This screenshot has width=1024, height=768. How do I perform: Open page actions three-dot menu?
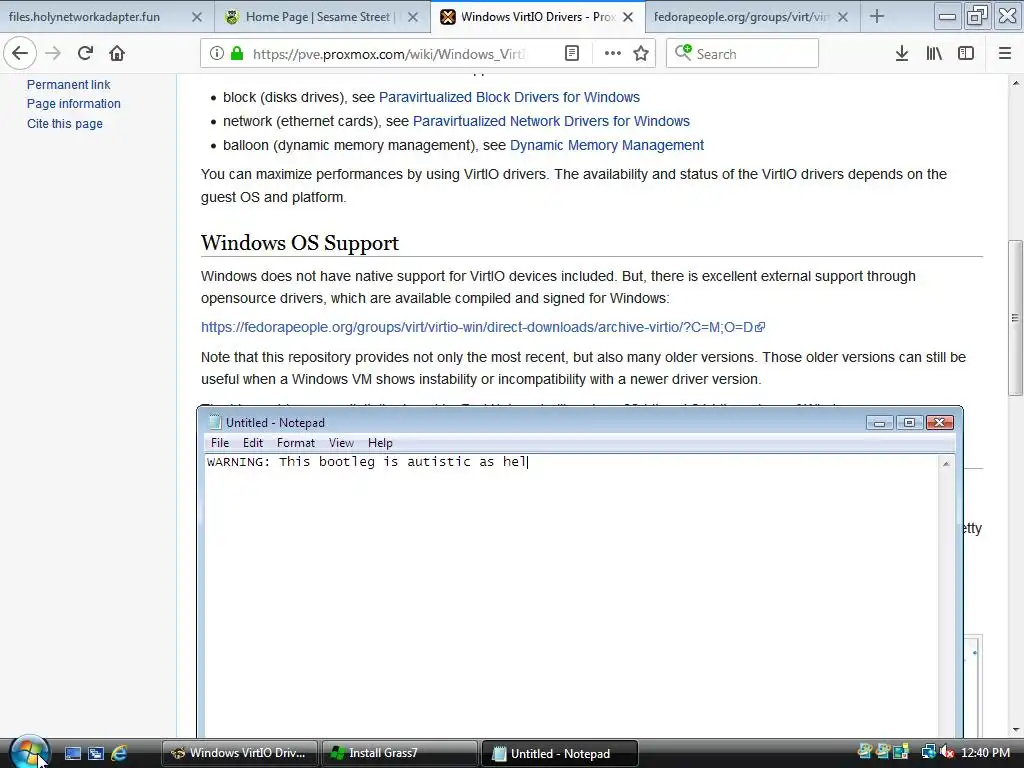point(613,54)
